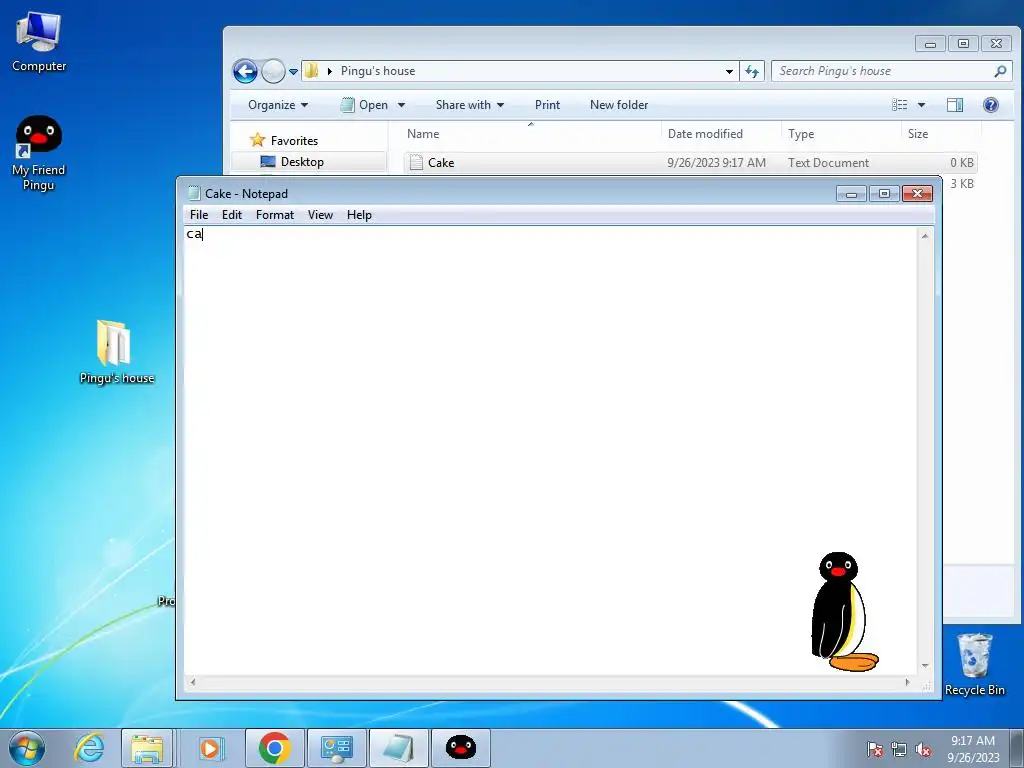Screen dimensions: 1024x768
Task: Click the Search Pingu's house field
Action: tap(891, 71)
